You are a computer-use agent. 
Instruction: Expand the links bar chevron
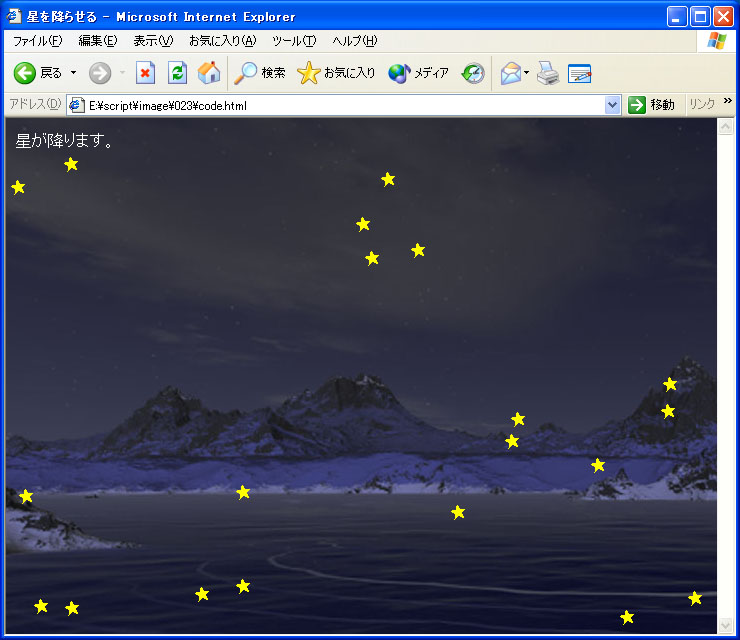pos(727,101)
